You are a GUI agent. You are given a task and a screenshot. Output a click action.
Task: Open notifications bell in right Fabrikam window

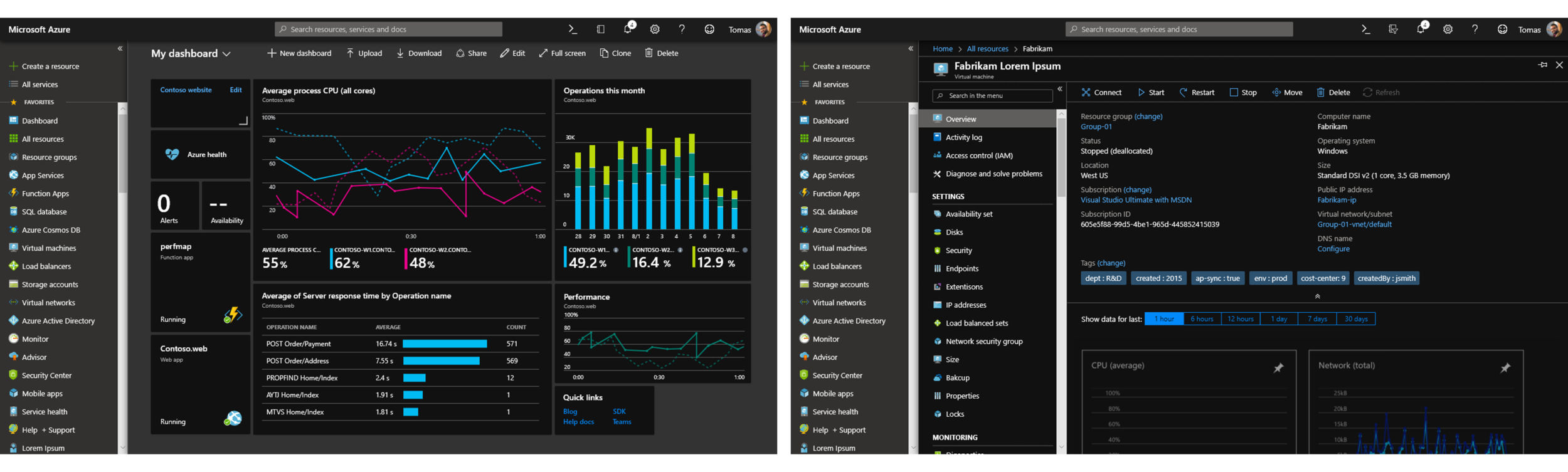1421,29
